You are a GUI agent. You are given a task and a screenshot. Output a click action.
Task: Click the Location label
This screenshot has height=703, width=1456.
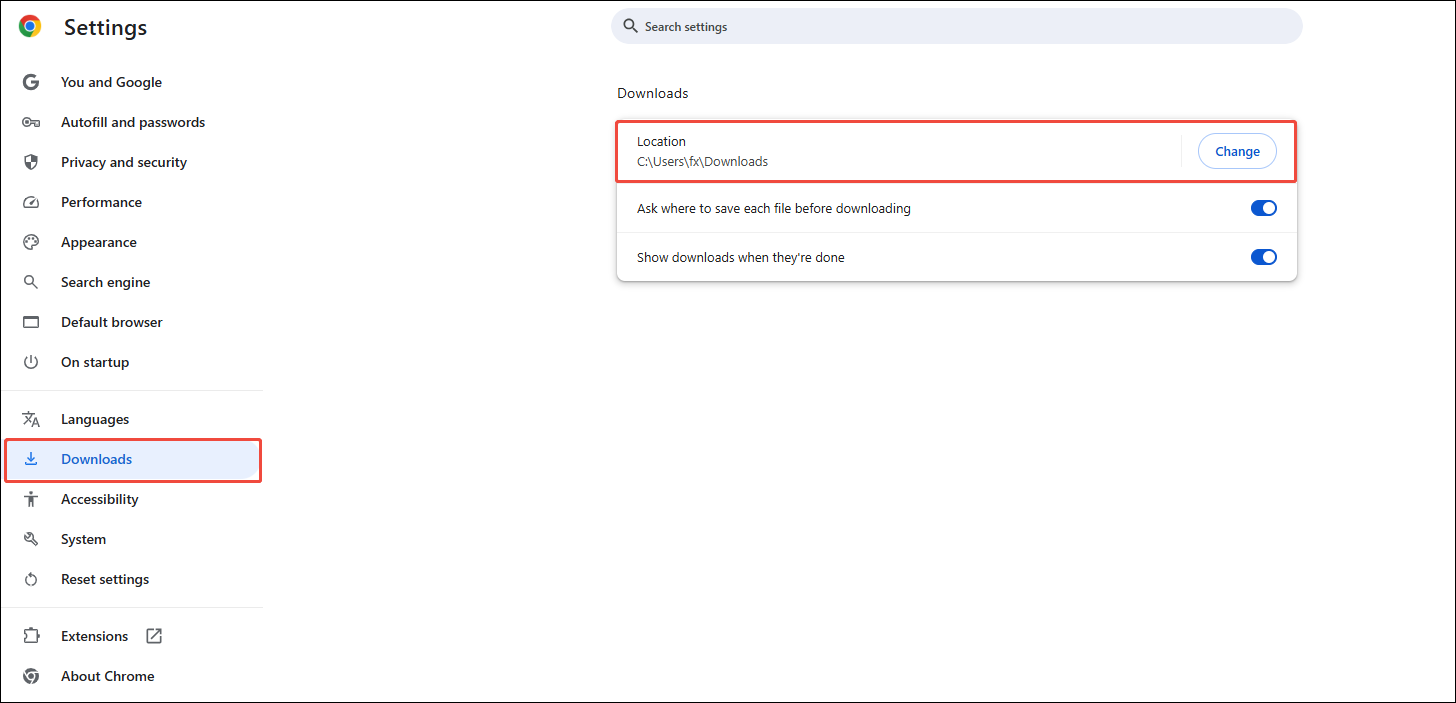[x=661, y=141]
